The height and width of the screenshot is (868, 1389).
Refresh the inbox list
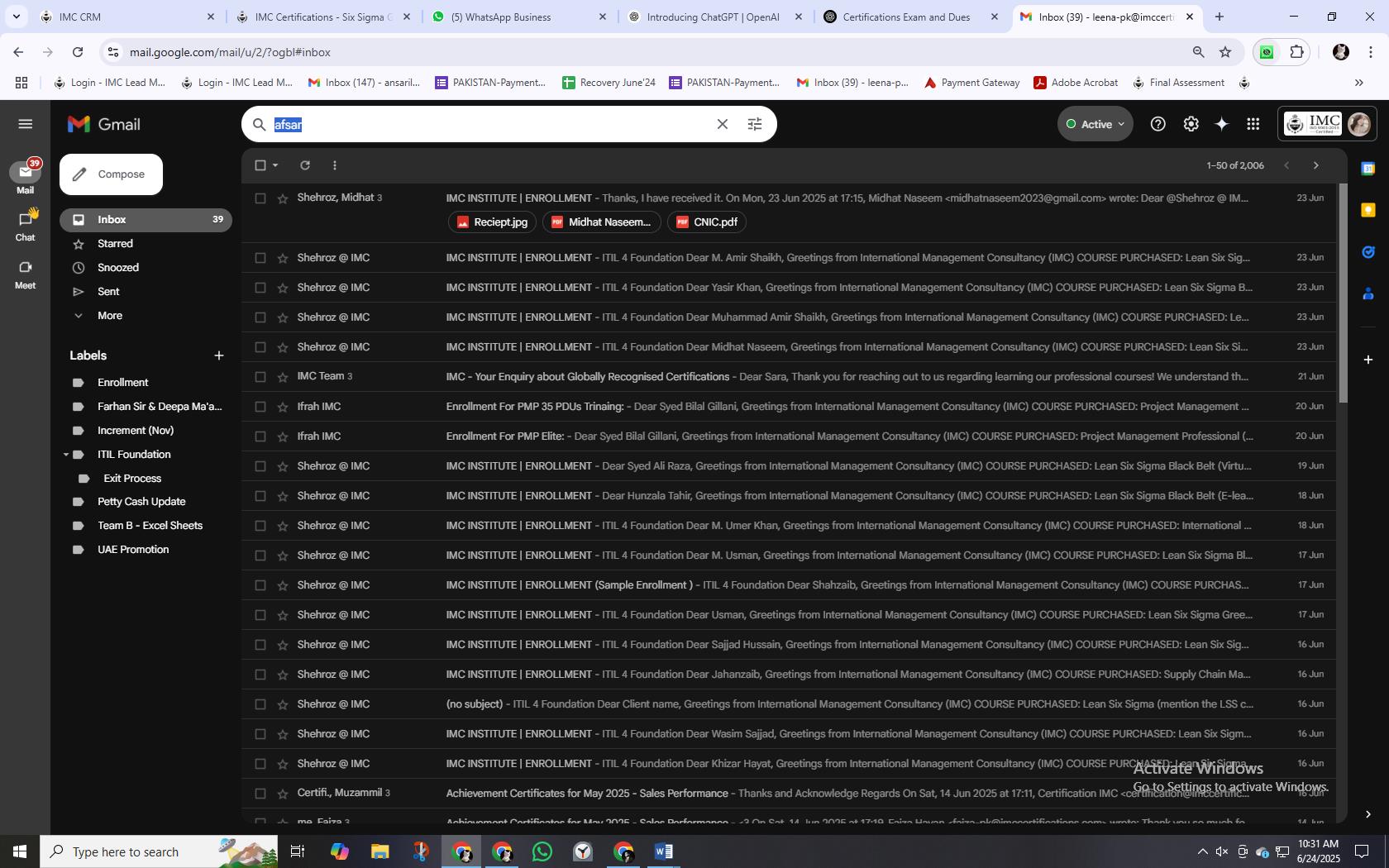[x=305, y=165]
